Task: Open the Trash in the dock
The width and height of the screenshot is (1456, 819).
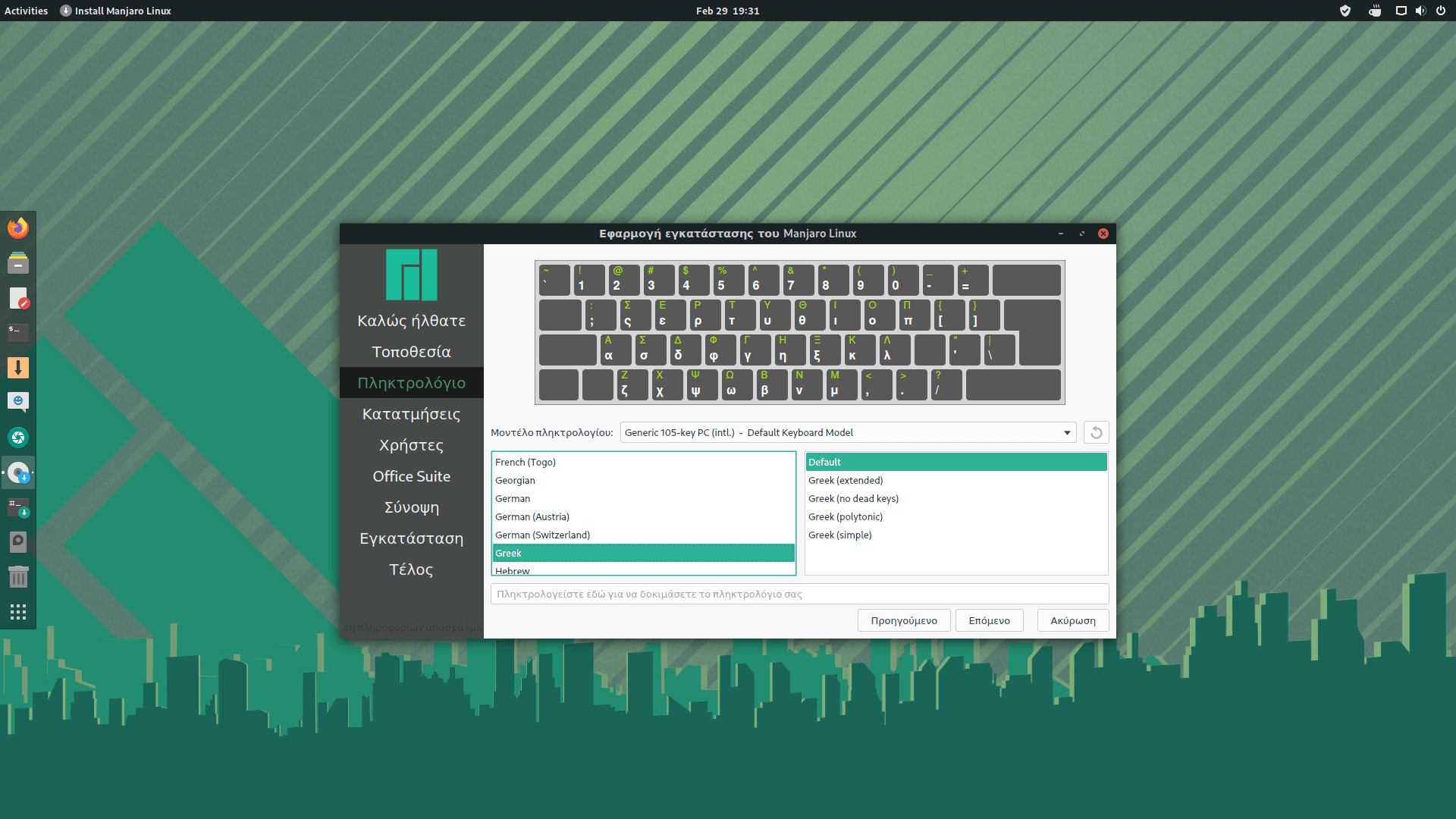Action: coord(18,577)
